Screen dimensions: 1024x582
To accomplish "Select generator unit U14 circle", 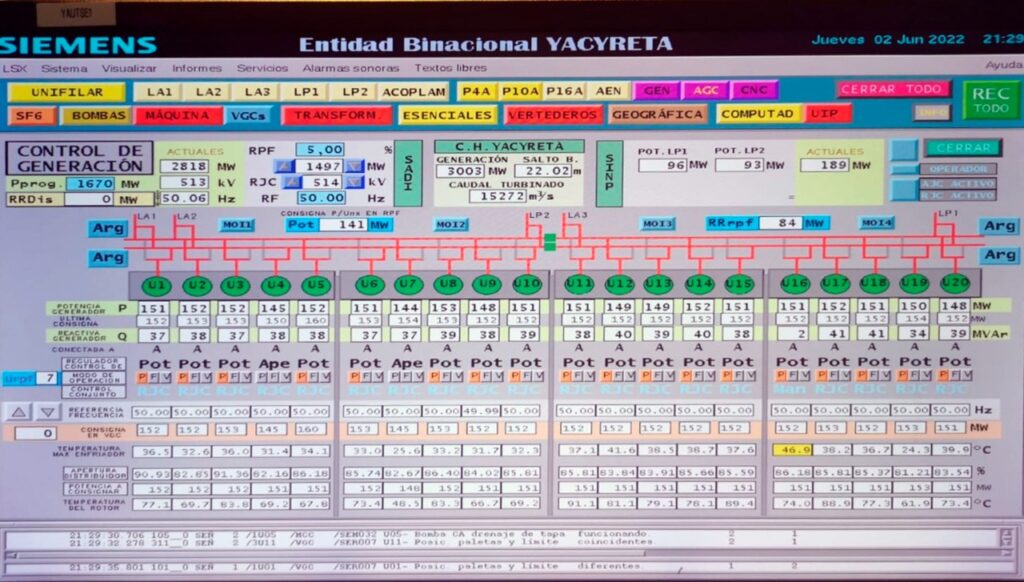I will pos(699,284).
